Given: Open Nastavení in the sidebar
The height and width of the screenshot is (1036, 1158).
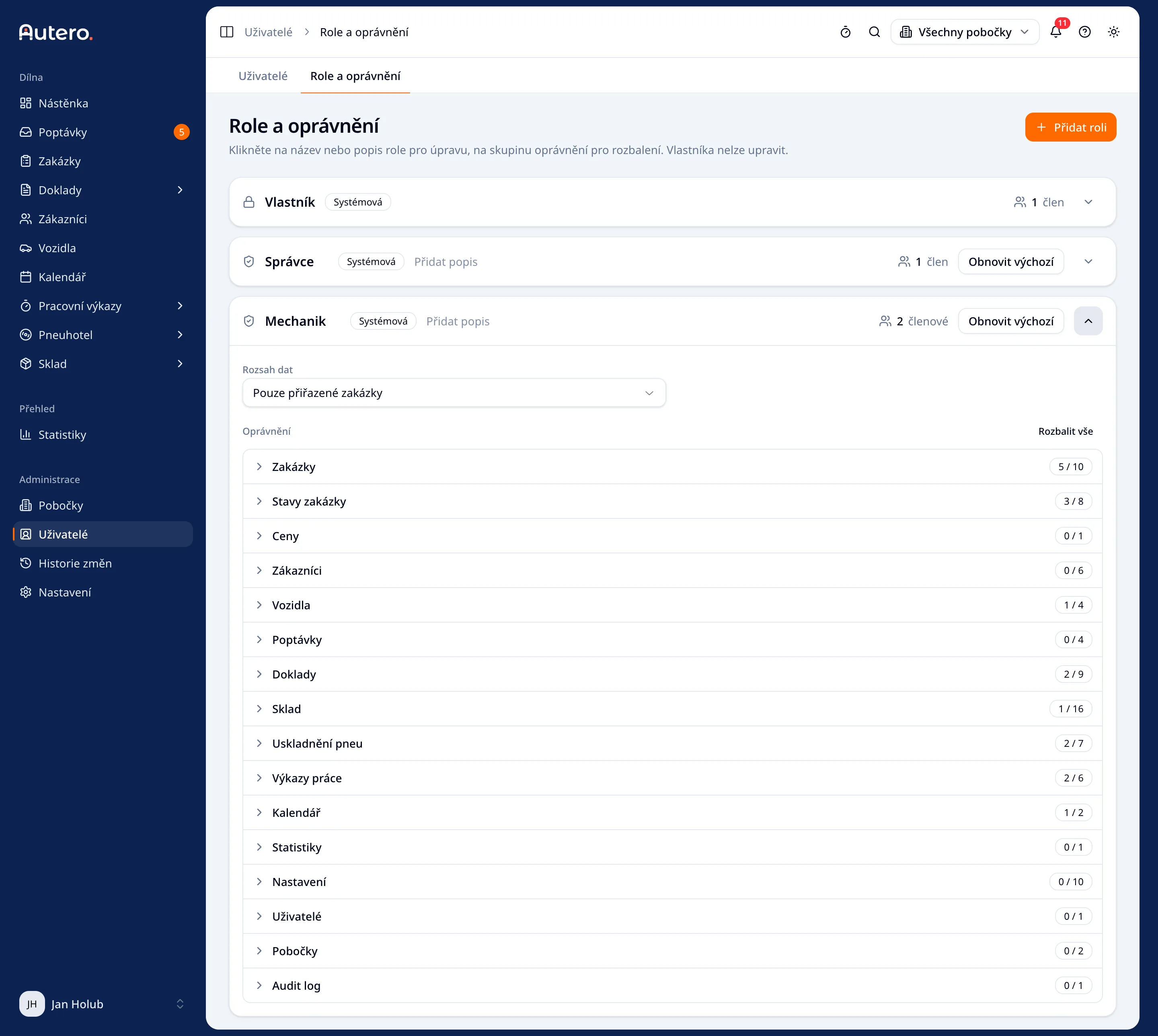Looking at the screenshot, I should point(103,592).
